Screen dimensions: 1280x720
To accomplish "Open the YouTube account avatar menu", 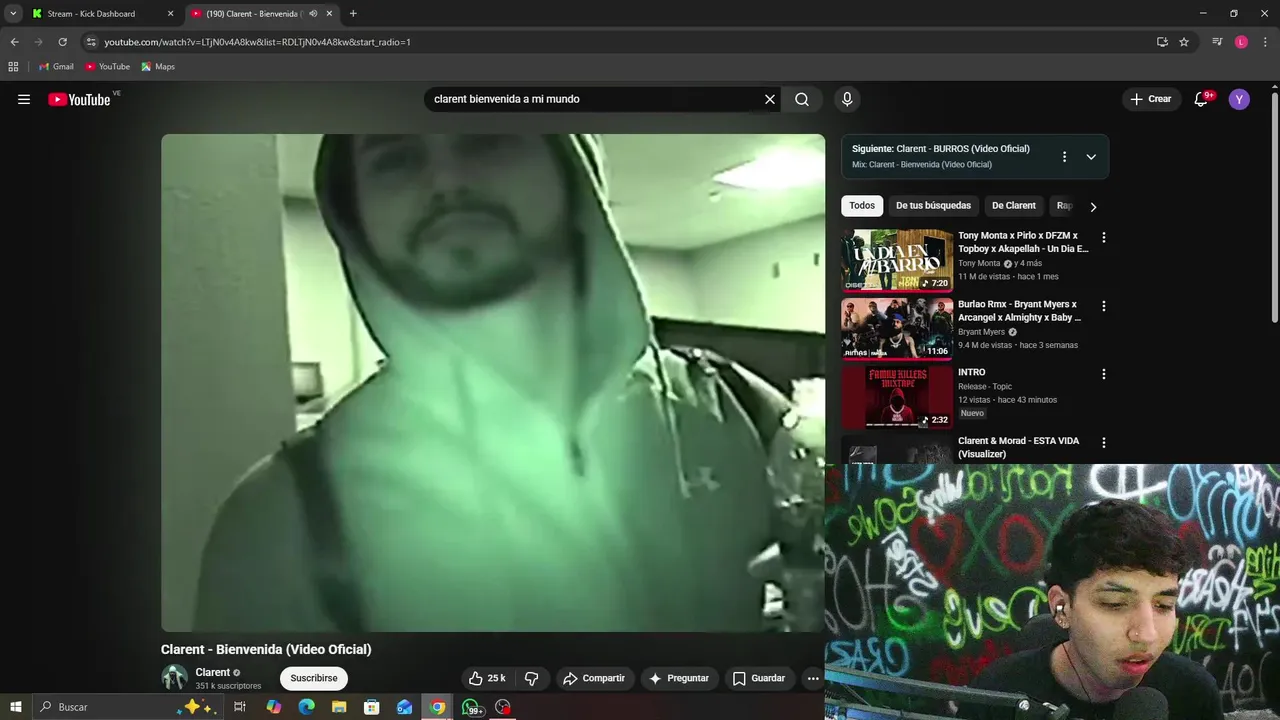I will [1239, 99].
